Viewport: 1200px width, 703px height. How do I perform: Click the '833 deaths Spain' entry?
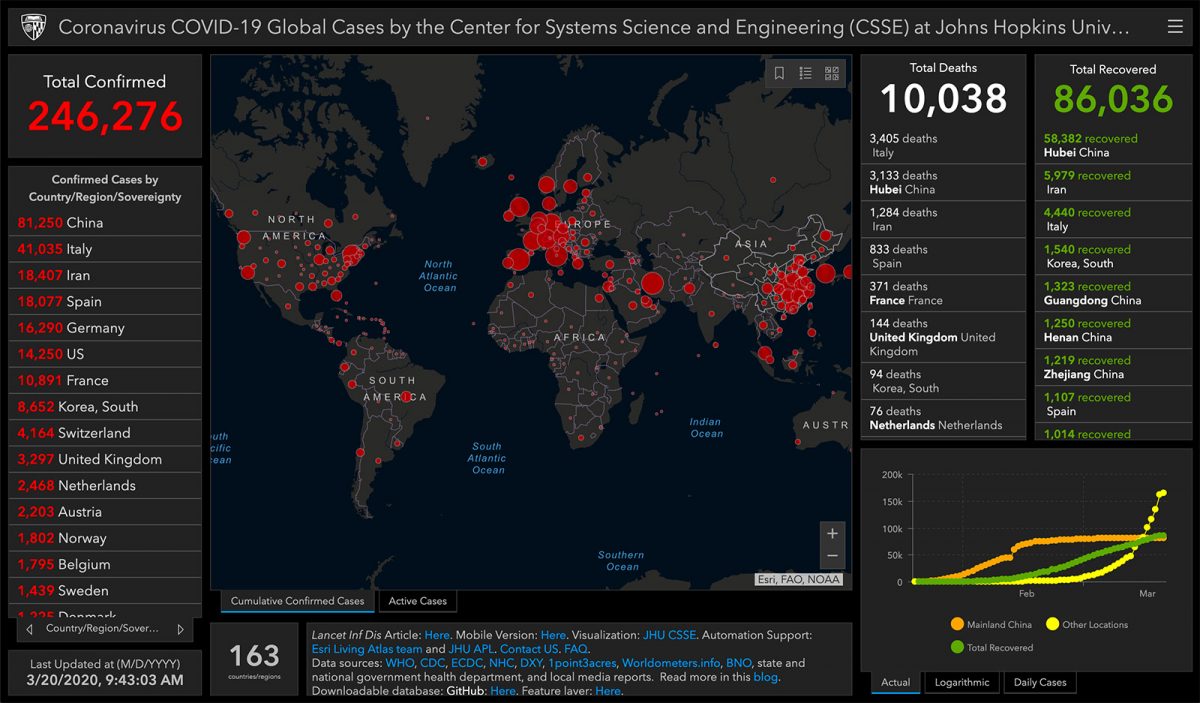943,256
